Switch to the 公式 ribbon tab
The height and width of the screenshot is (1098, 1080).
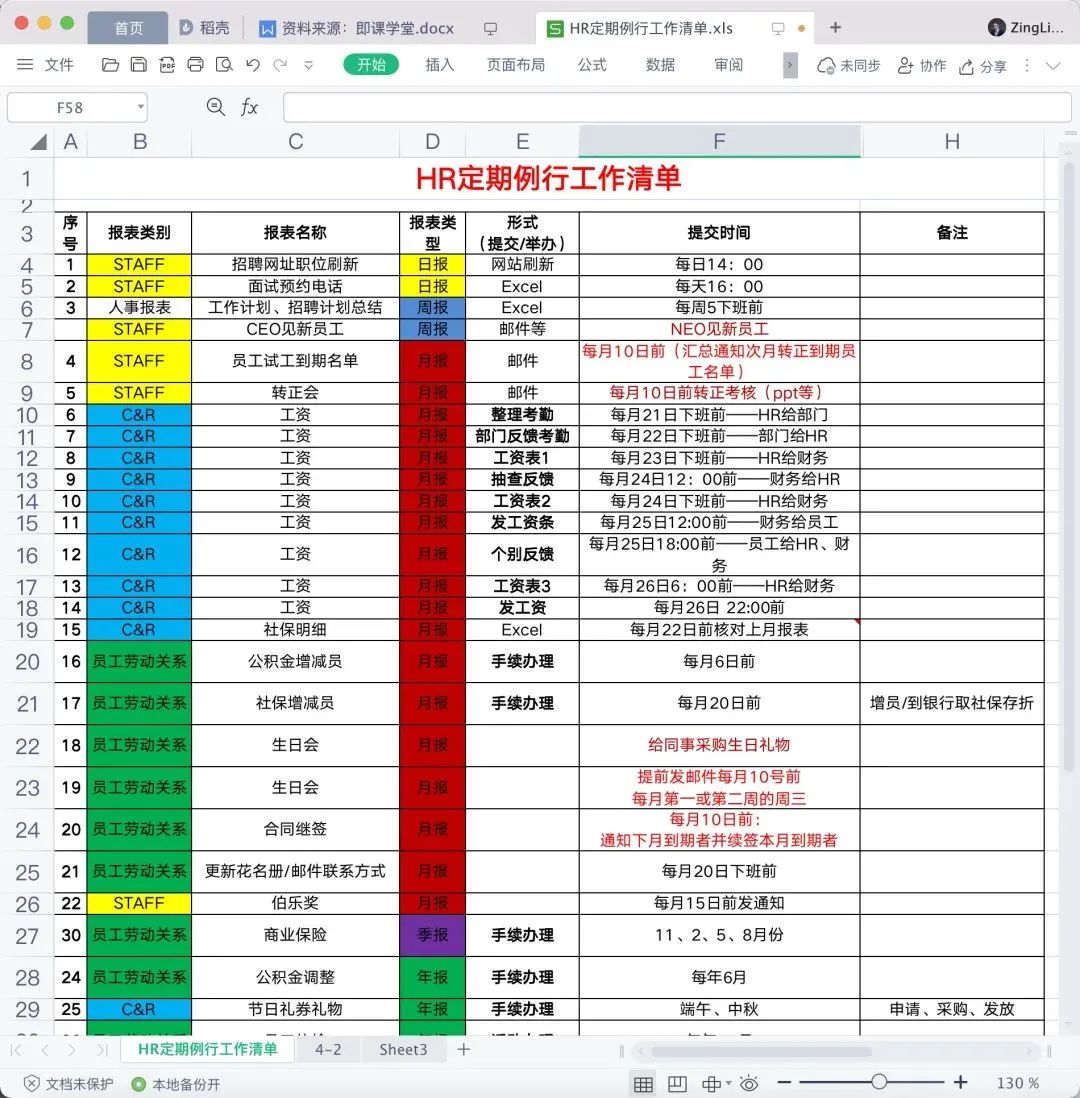coord(592,65)
